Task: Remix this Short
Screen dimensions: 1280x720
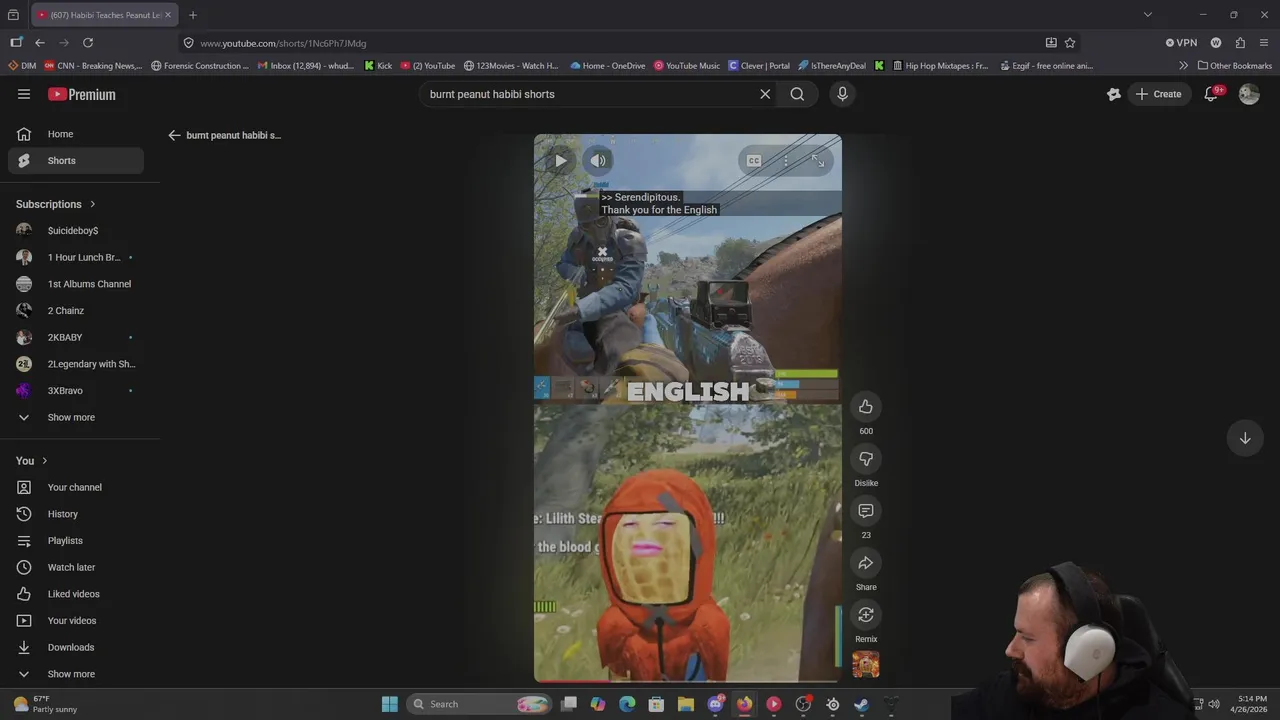Action: click(866, 615)
